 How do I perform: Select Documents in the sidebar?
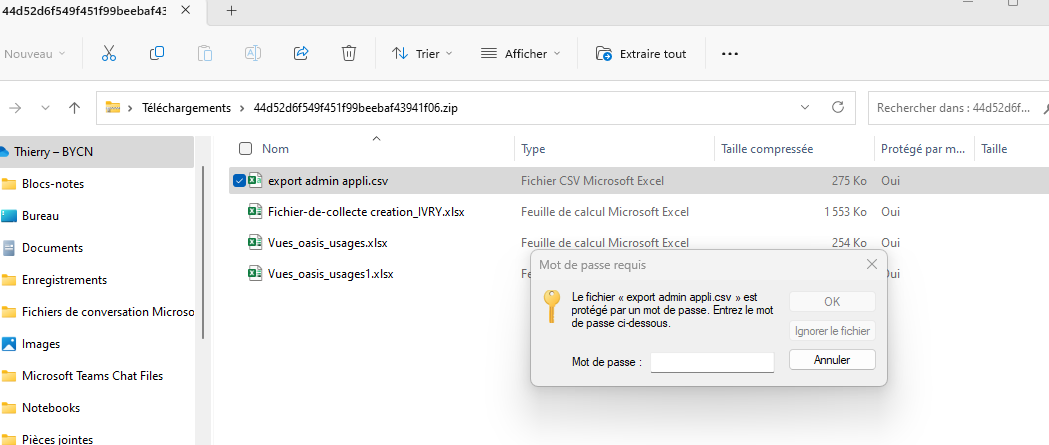click(52, 248)
